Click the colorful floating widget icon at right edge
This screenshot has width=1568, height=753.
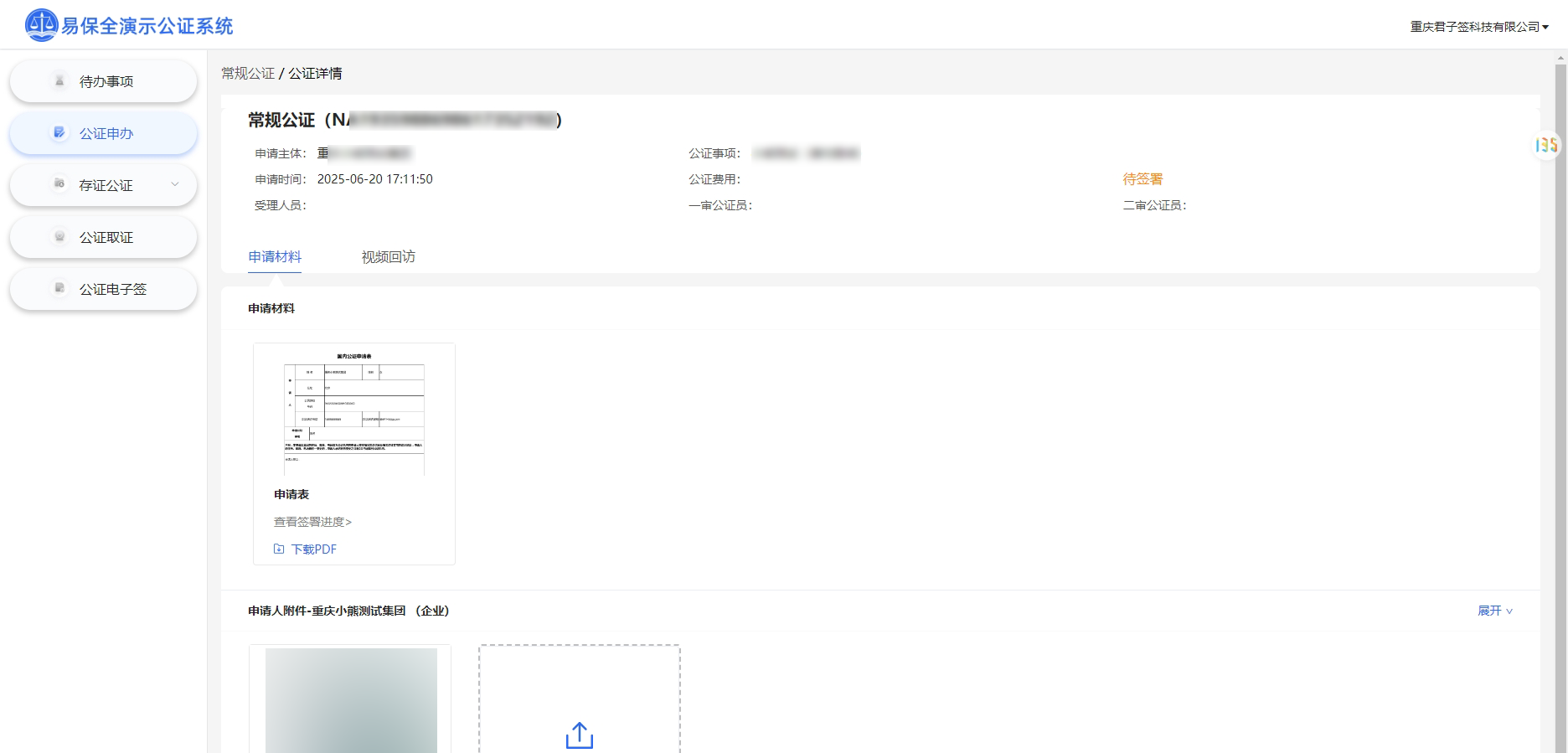[x=1546, y=146]
